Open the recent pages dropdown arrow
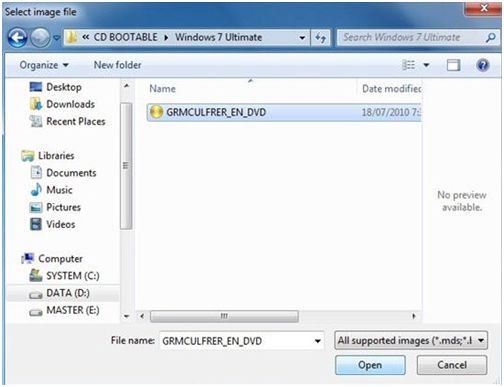504x387 pixels. [57, 38]
